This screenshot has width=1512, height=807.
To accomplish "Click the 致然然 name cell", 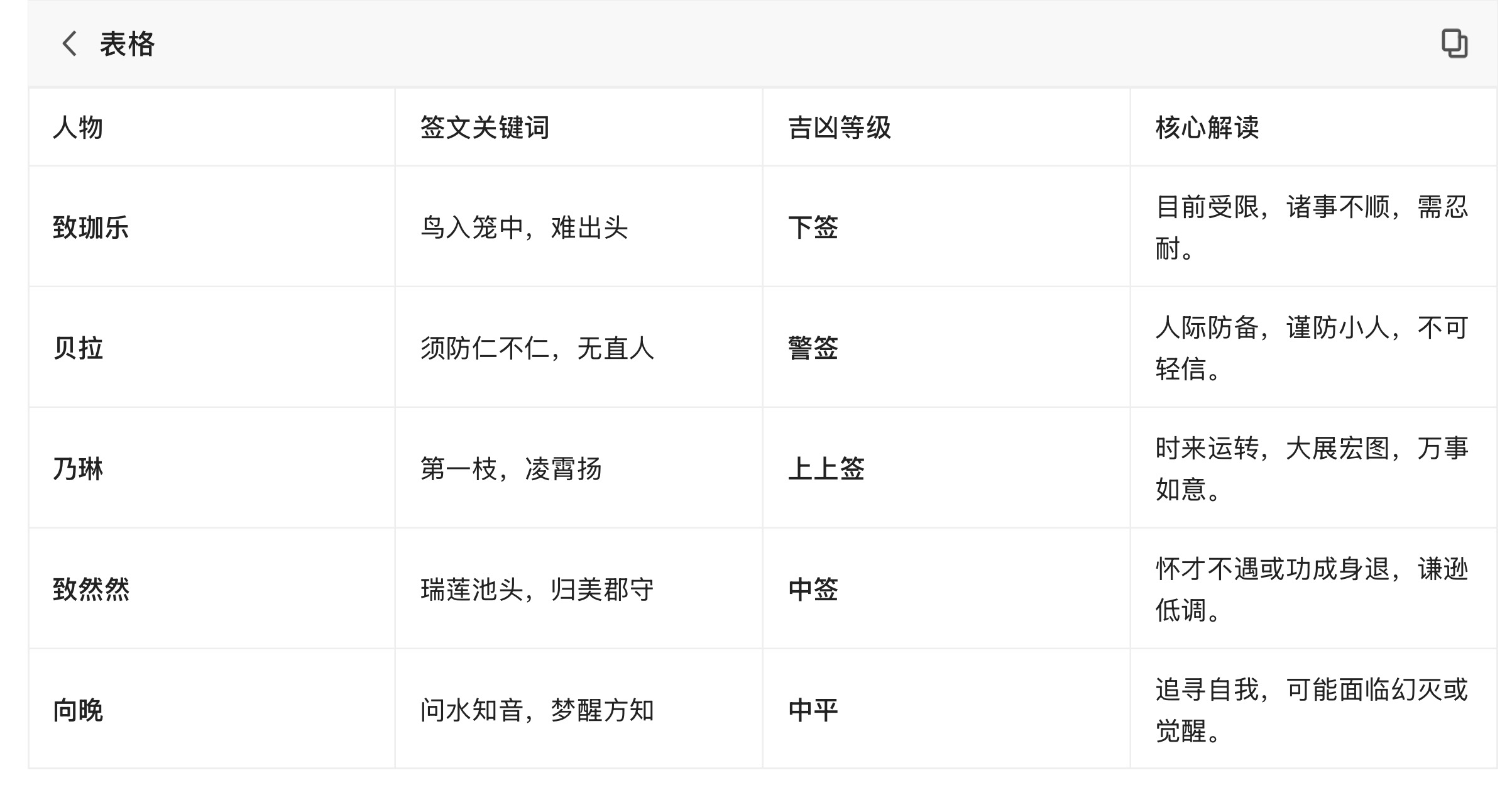I will click(x=91, y=589).
